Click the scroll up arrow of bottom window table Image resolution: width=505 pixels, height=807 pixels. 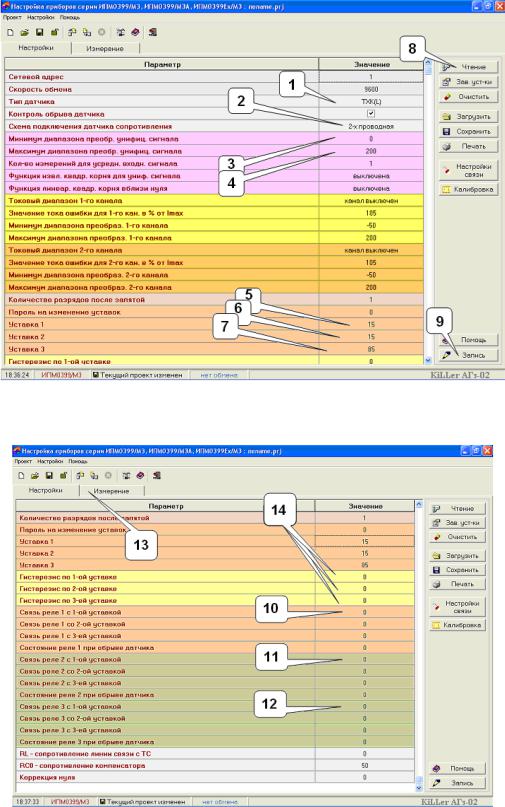click(x=419, y=504)
